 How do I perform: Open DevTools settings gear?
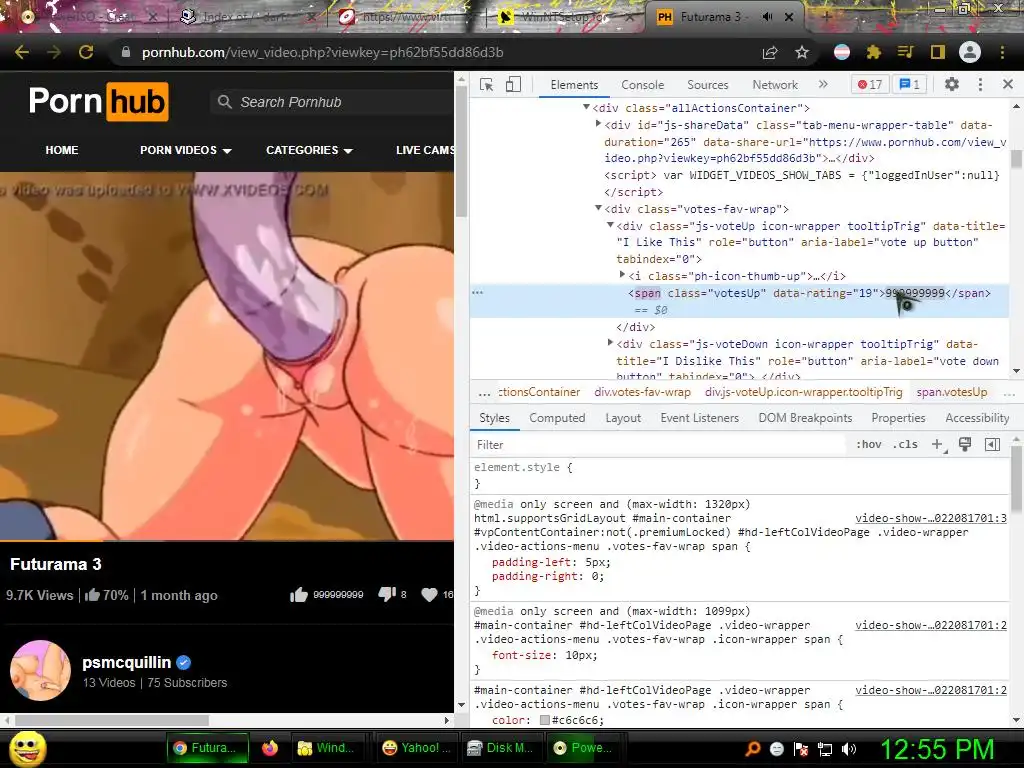[952, 84]
